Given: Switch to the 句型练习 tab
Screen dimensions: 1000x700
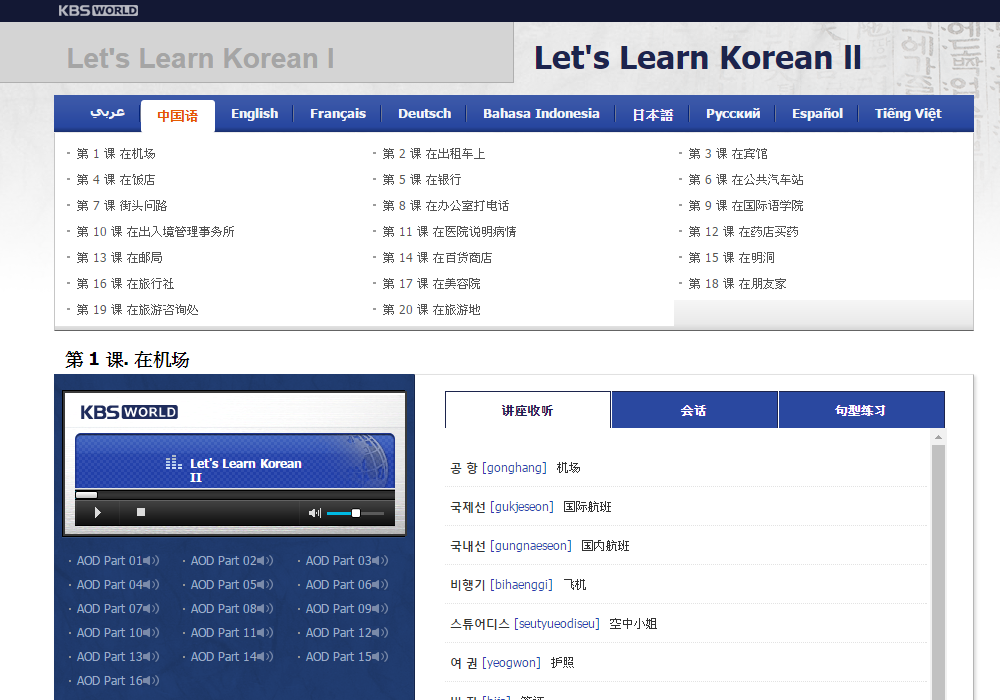Looking at the screenshot, I should [862, 410].
